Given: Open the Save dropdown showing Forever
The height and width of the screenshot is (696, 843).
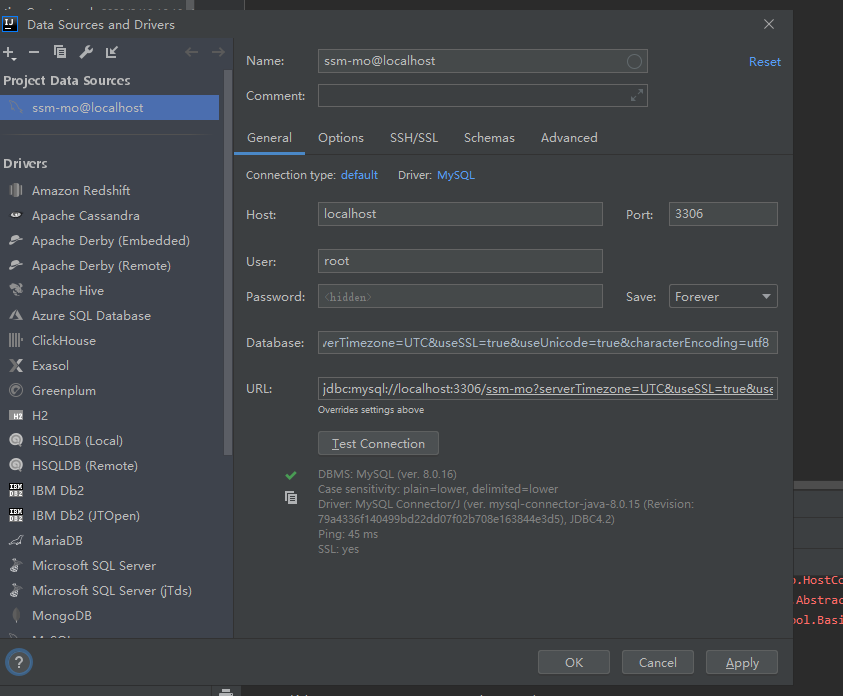Looking at the screenshot, I should tap(723, 296).
